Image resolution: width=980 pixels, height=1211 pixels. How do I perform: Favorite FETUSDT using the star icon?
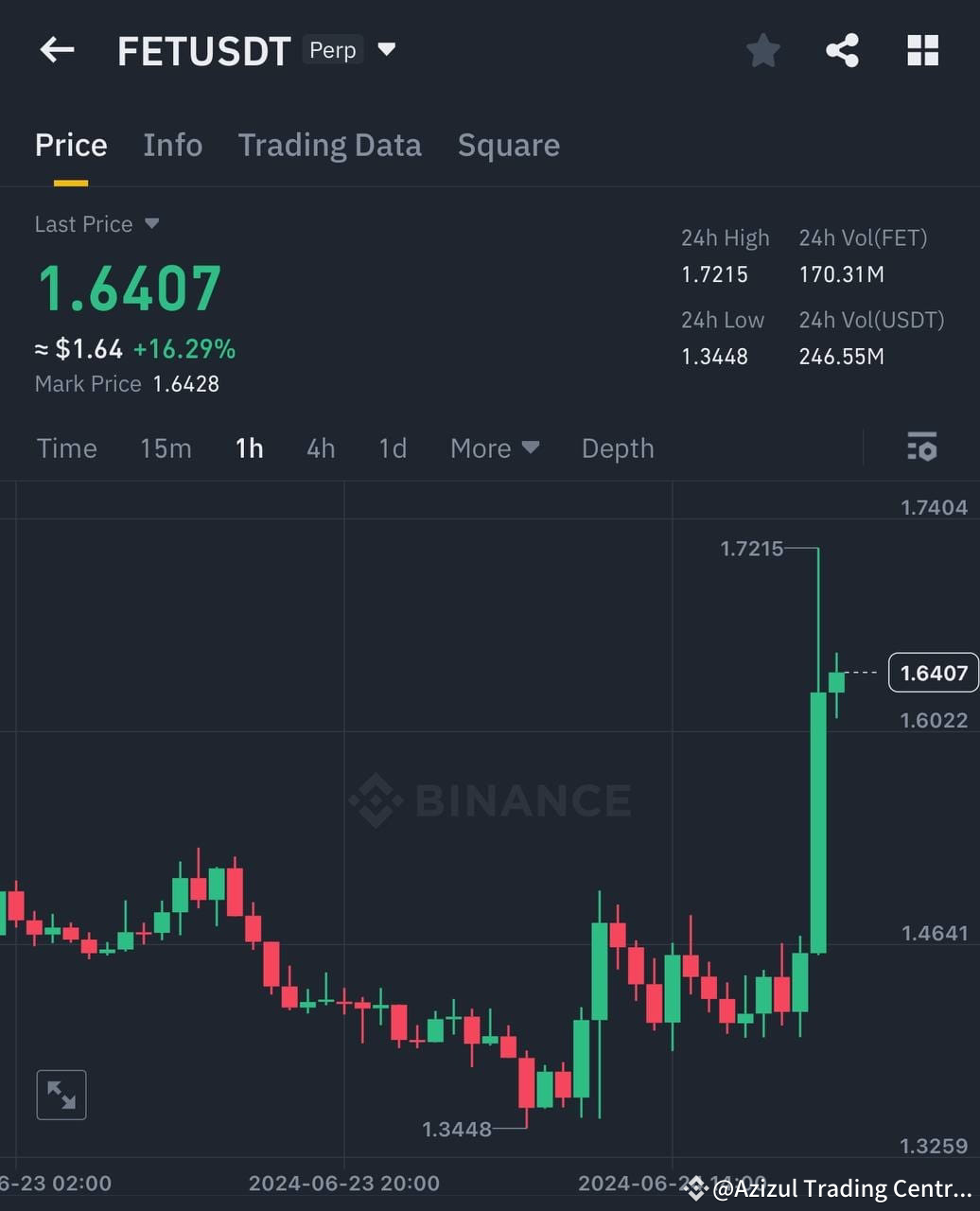tap(762, 51)
